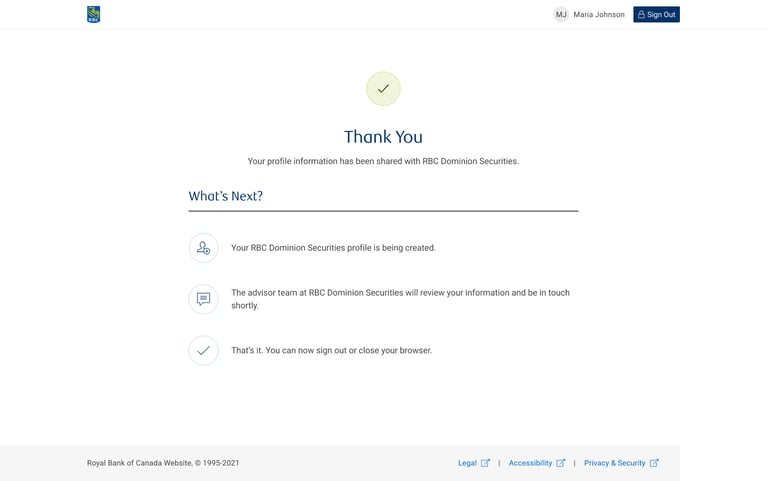Click external link icon beside Privacy & Security

[x=654, y=463]
